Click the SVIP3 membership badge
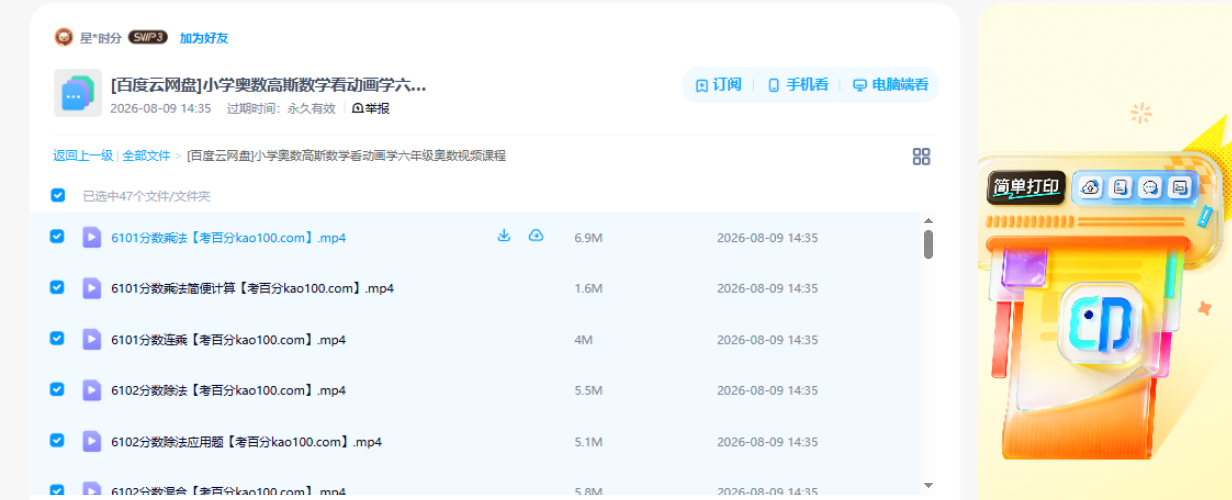 [148, 38]
